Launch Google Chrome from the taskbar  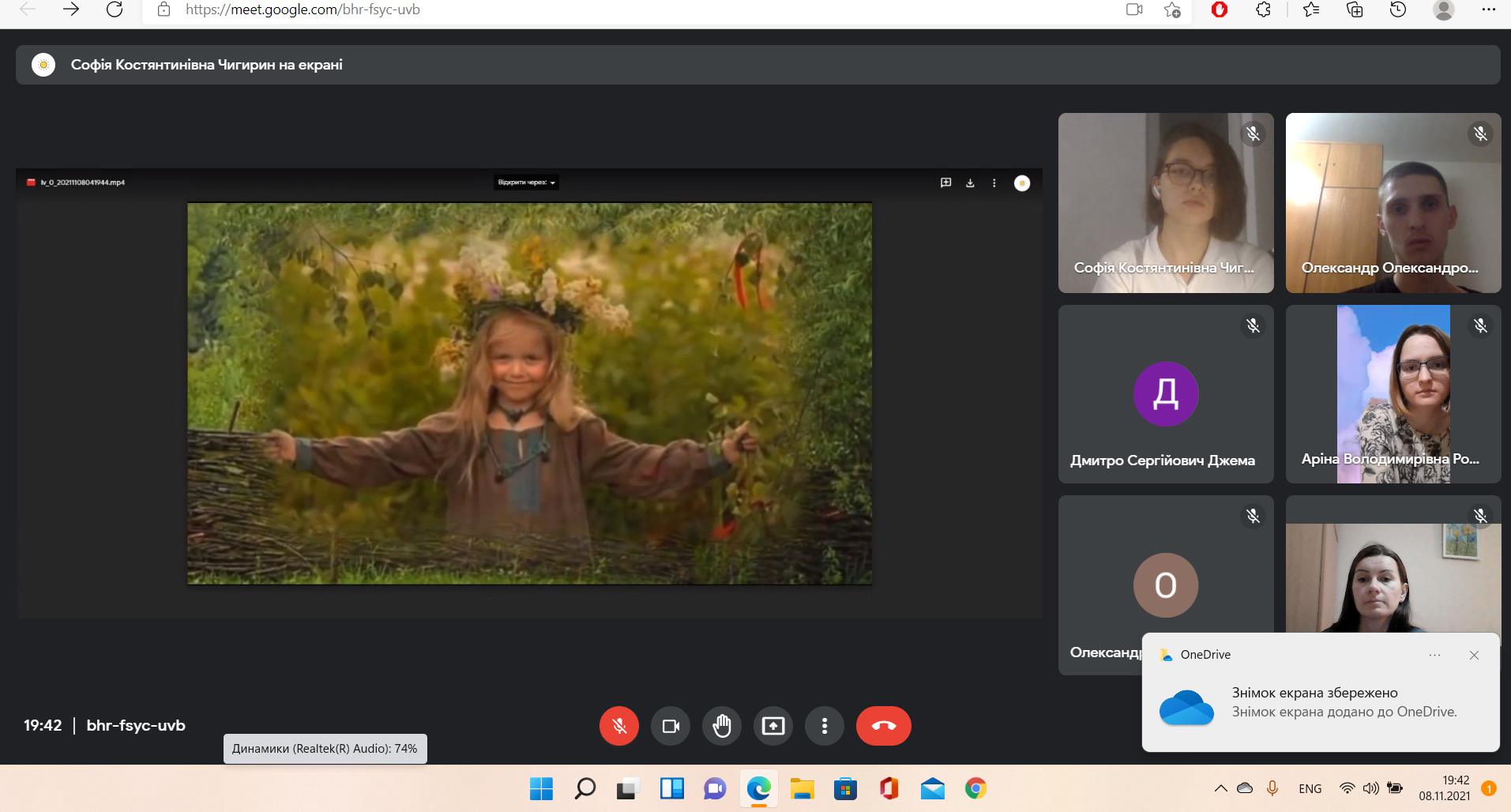[975, 788]
